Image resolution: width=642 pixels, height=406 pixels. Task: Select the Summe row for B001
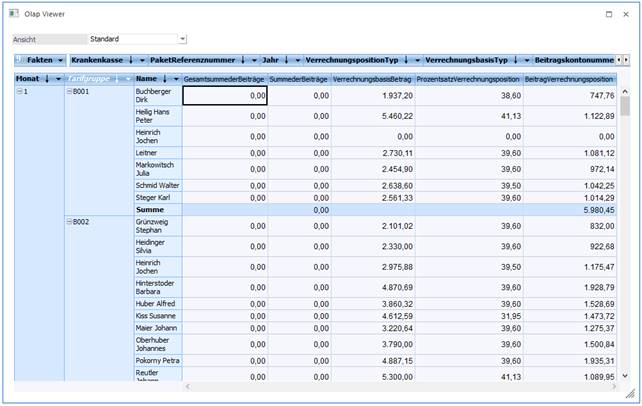[150, 210]
